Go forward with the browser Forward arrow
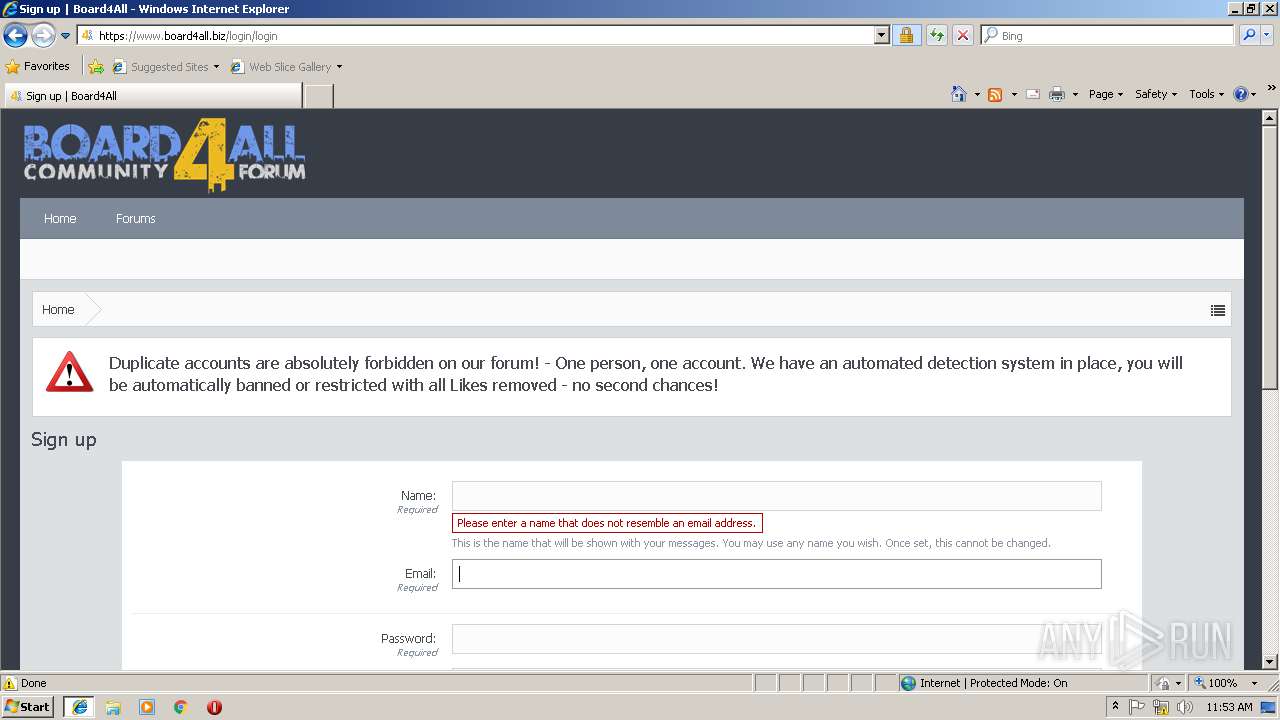The height and width of the screenshot is (720, 1280). [43, 36]
